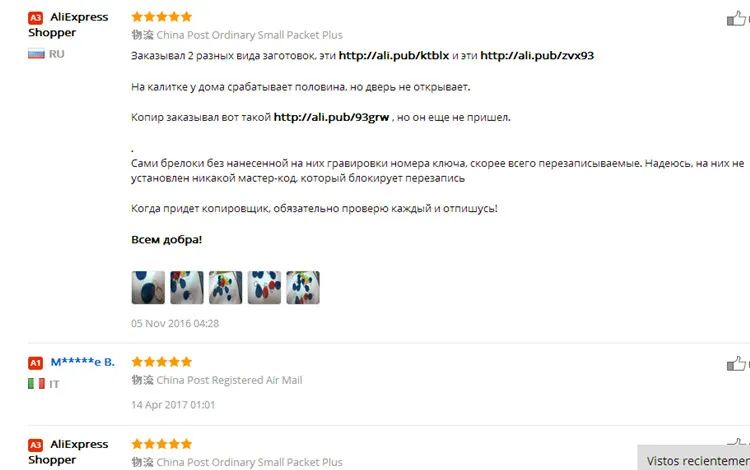Click the Russian flag icon next to RU

click(36, 54)
